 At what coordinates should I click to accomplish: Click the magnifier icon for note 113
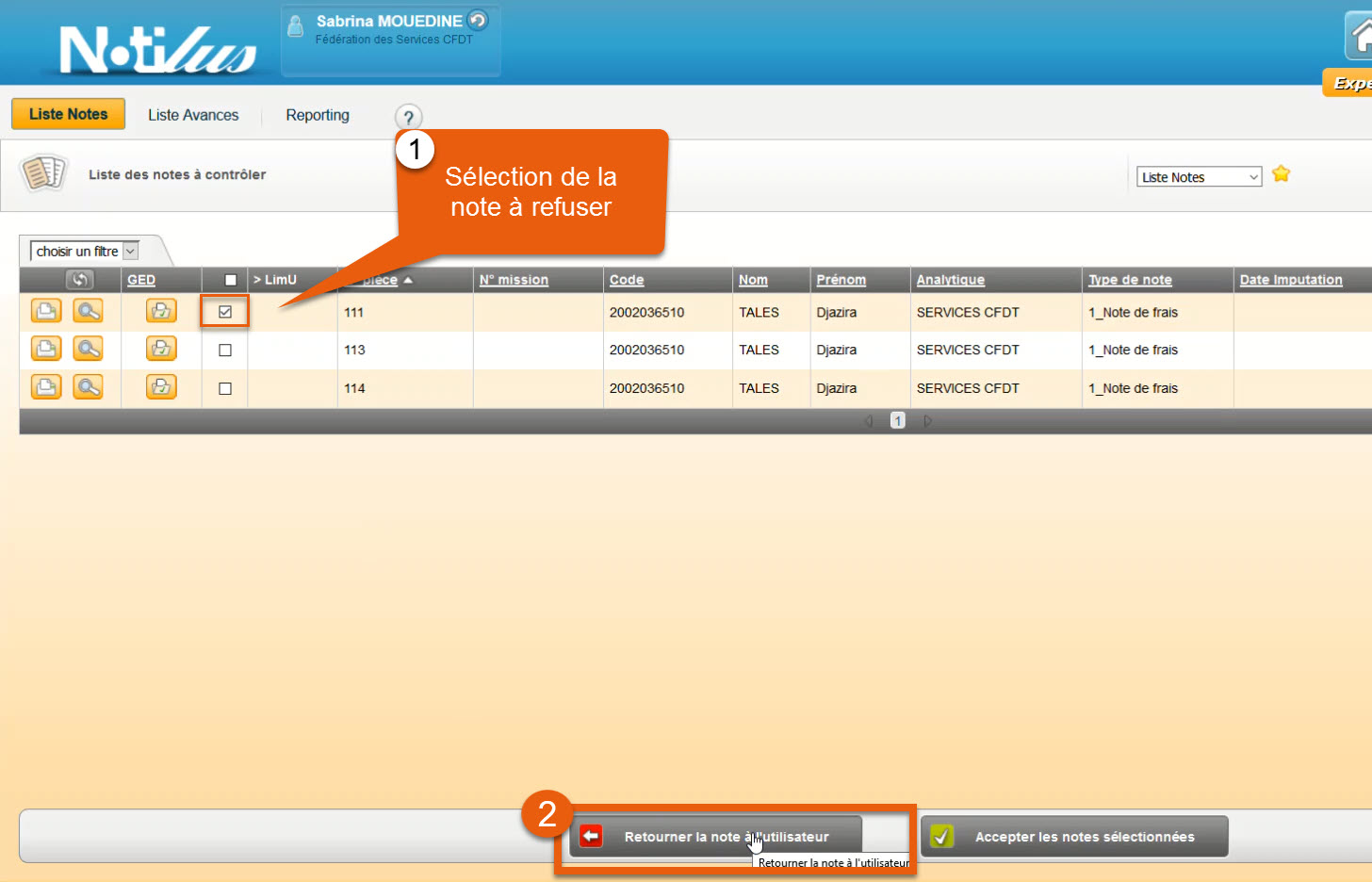(89, 350)
